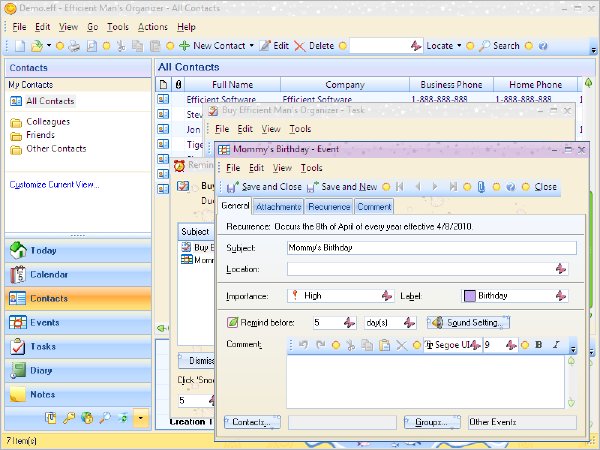Image resolution: width=600 pixels, height=450 pixels.
Task: Switch to the Comment tab
Action: click(374, 207)
